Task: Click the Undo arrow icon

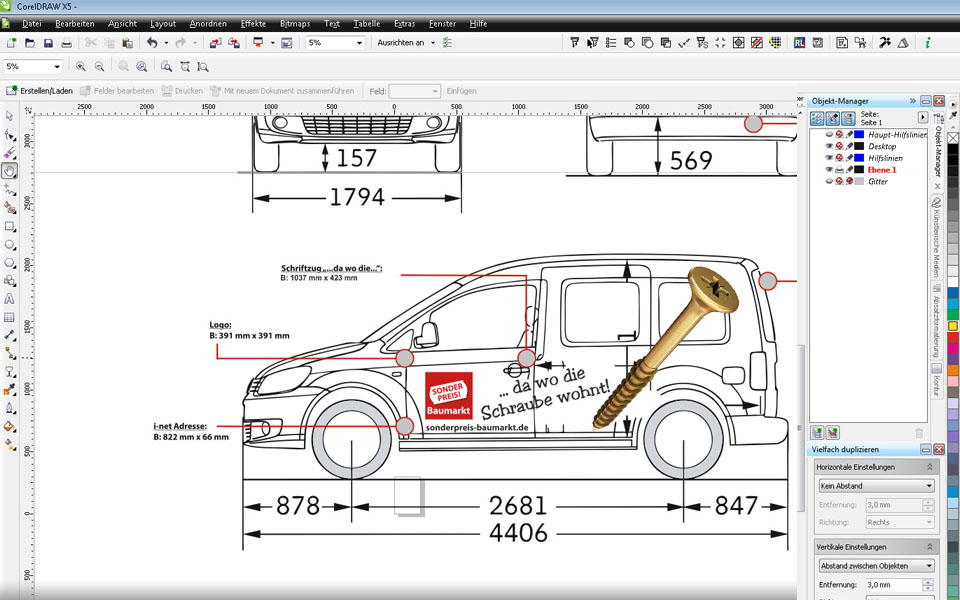Action: tap(152, 43)
